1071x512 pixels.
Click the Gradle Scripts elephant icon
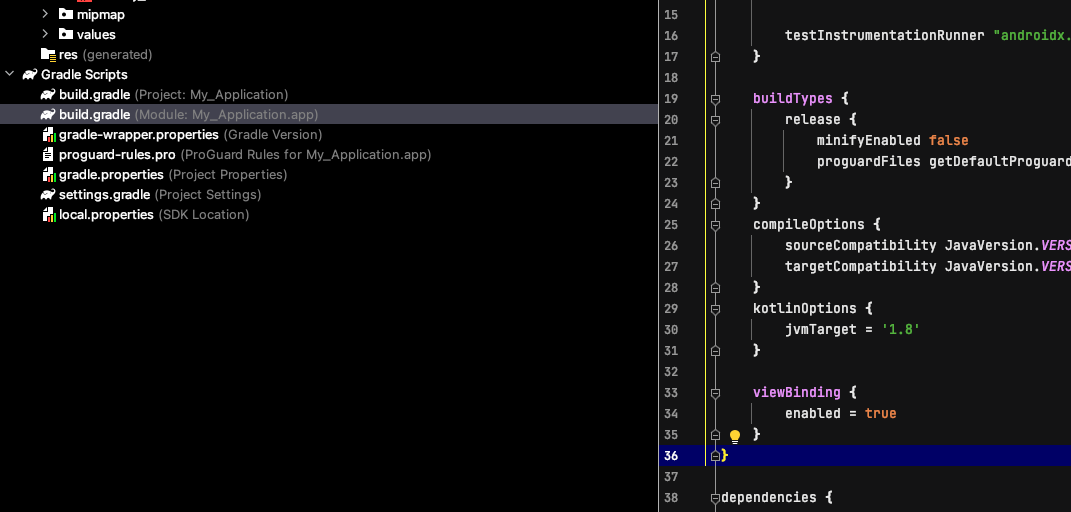(x=29, y=74)
